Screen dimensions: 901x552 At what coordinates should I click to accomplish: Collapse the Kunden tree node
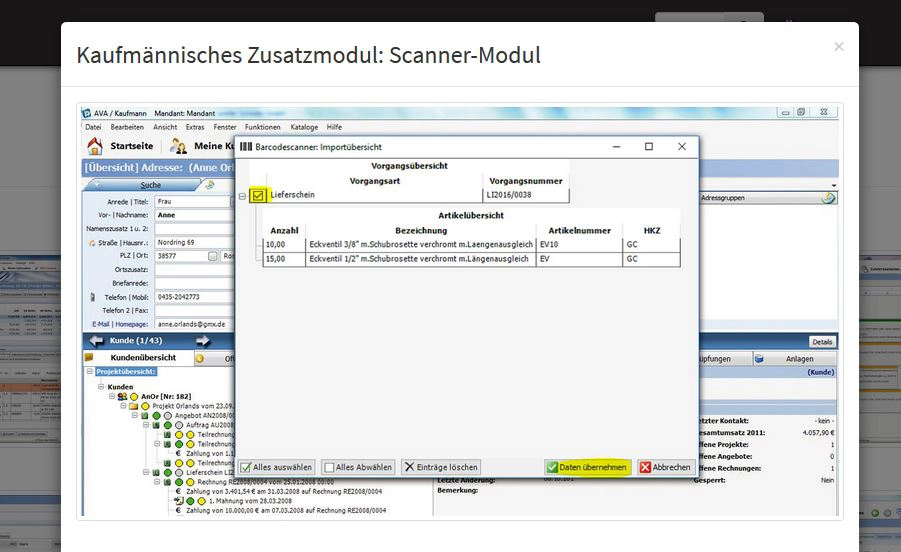pos(101,386)
